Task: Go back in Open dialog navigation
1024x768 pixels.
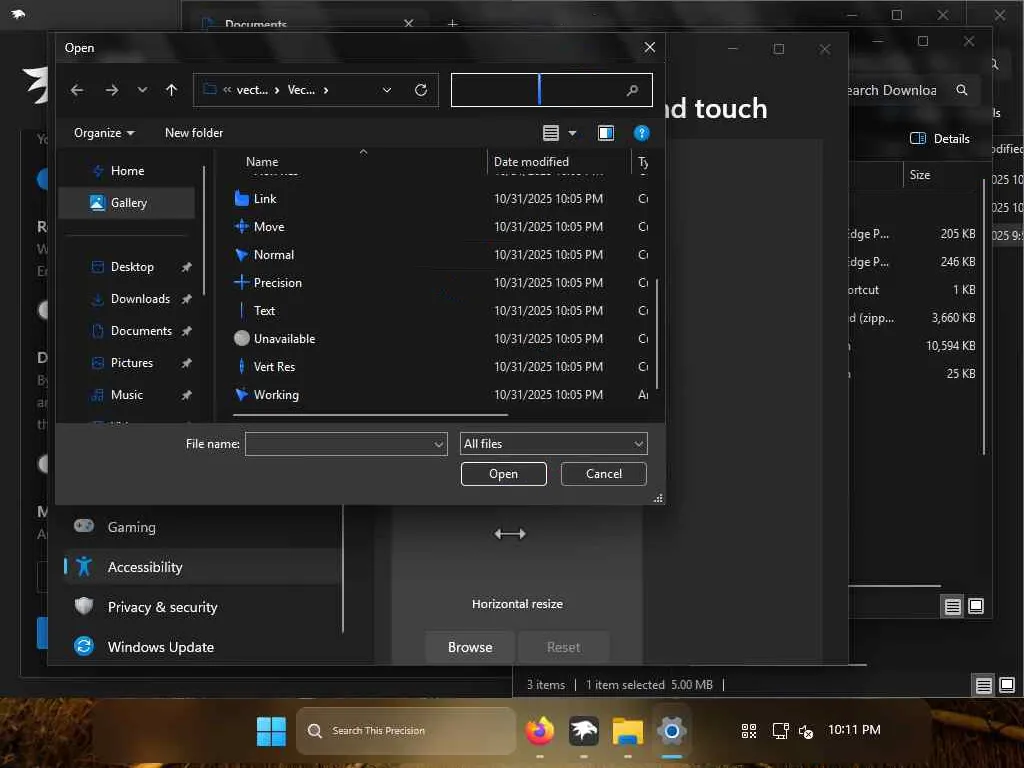Action: pyautogui.click(x=77, y=90)
